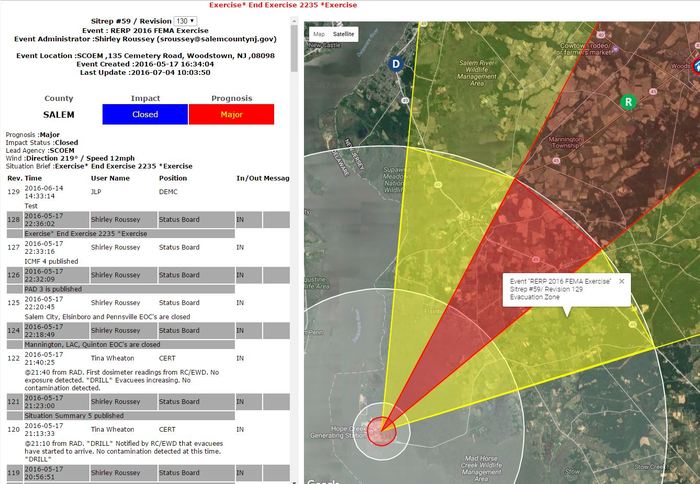Select revision 119 row

[x=148, y=472]
